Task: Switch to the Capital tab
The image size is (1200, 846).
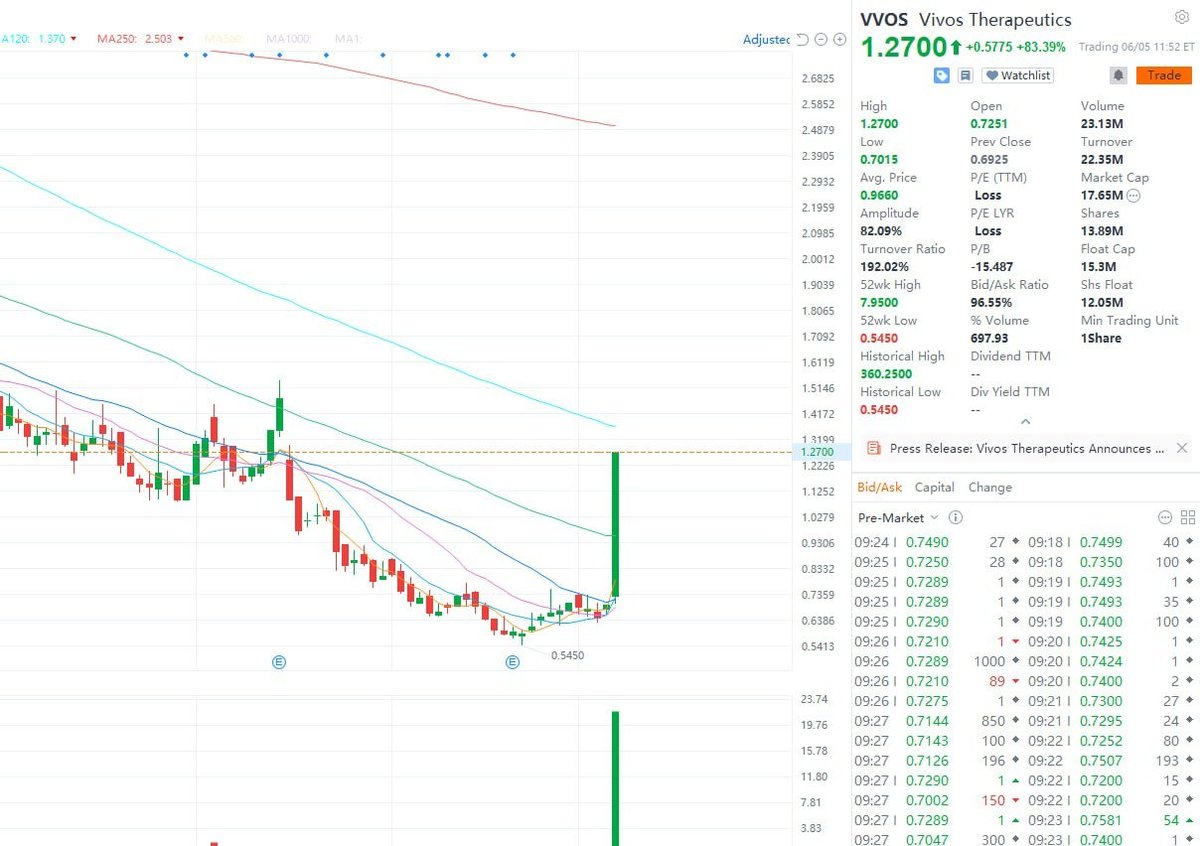Action: (x=934, y=487)
